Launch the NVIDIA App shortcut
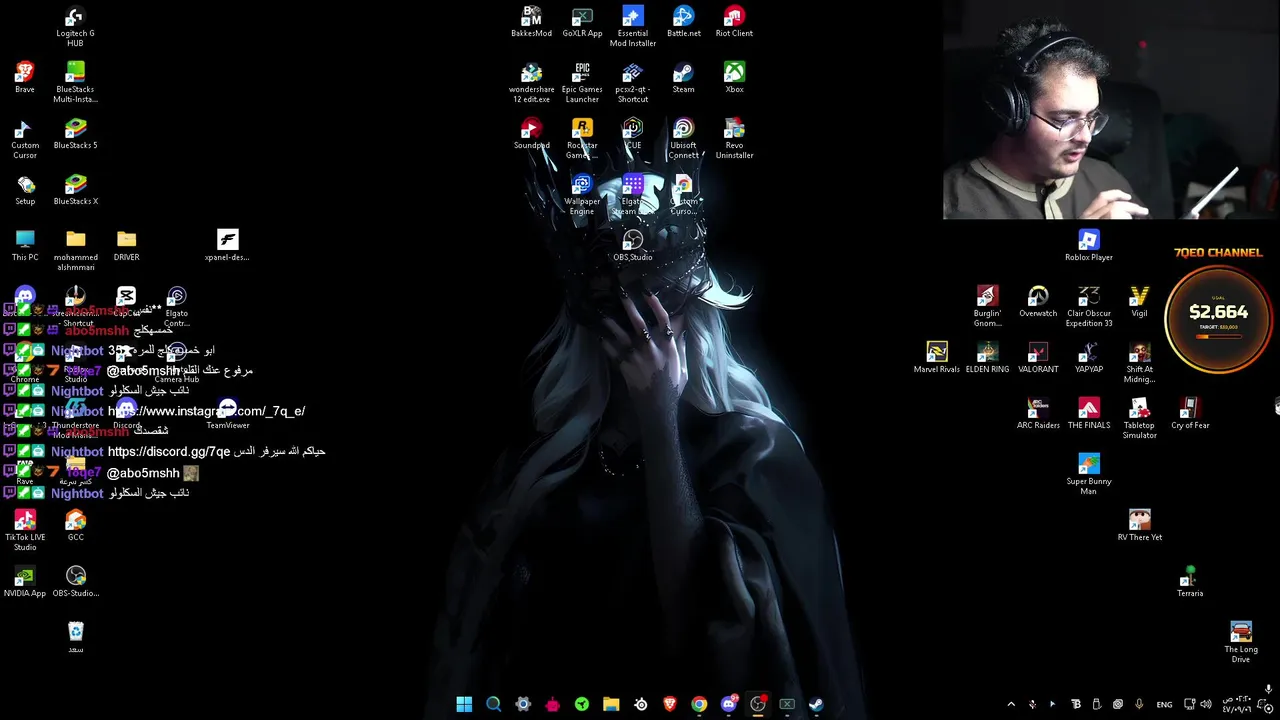1280x720 pixels. [25, 582]
